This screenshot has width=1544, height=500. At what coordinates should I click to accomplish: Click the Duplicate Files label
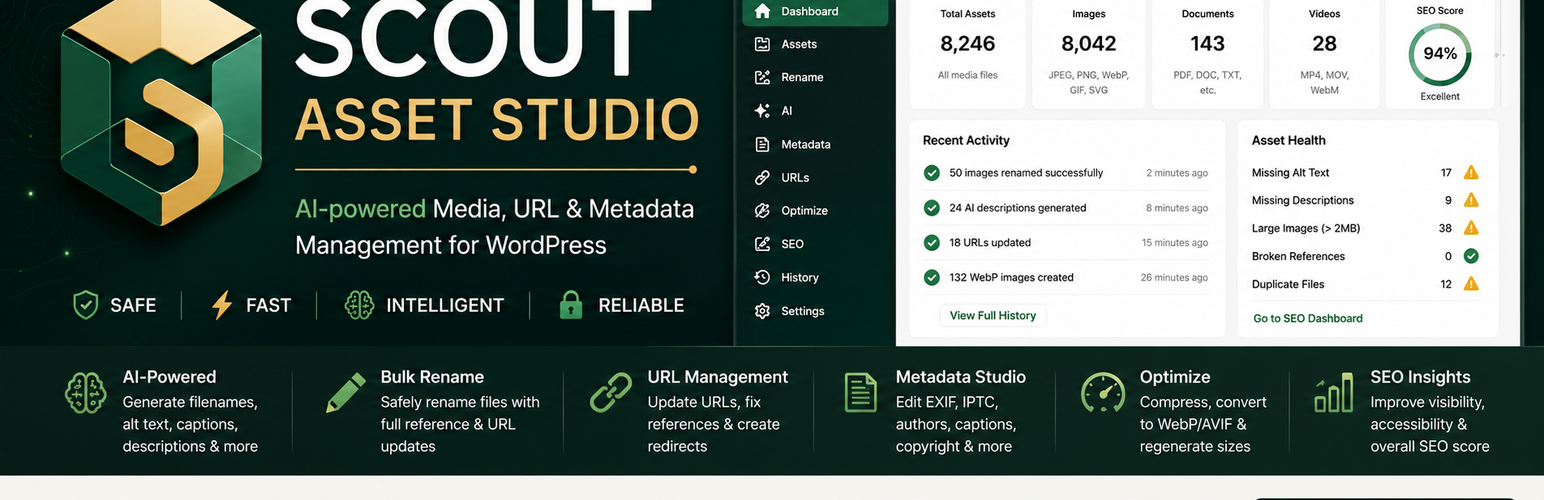[1288, 284]
